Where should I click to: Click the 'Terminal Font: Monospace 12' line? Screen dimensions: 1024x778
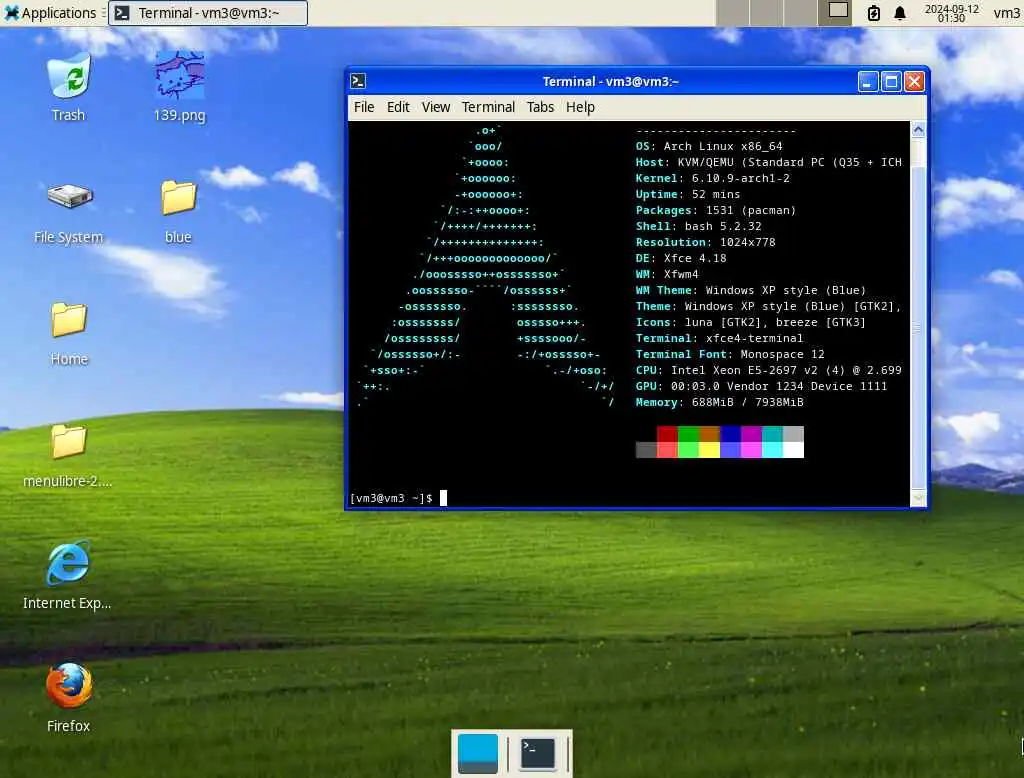coord(730,354)
